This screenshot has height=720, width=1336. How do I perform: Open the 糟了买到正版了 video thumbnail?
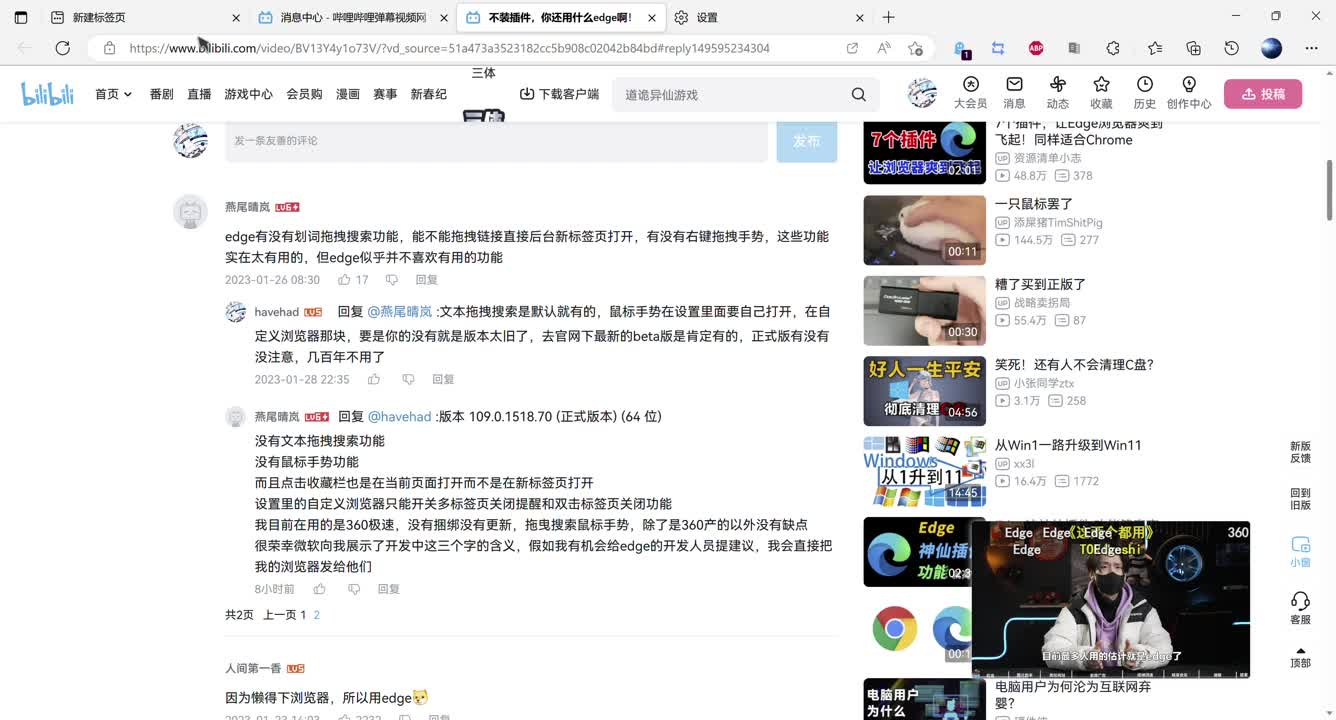[924, 310]
